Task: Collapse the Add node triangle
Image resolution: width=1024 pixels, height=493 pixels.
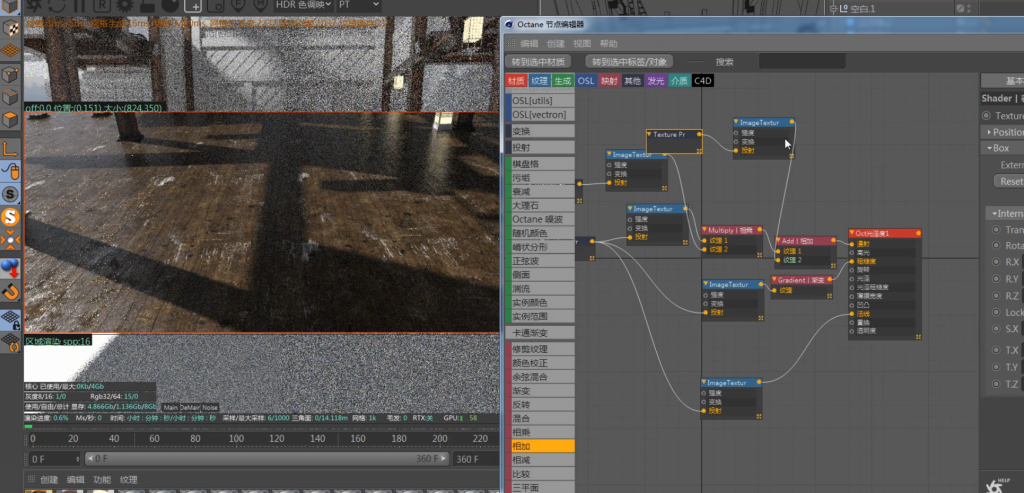Action: [778, 240]
